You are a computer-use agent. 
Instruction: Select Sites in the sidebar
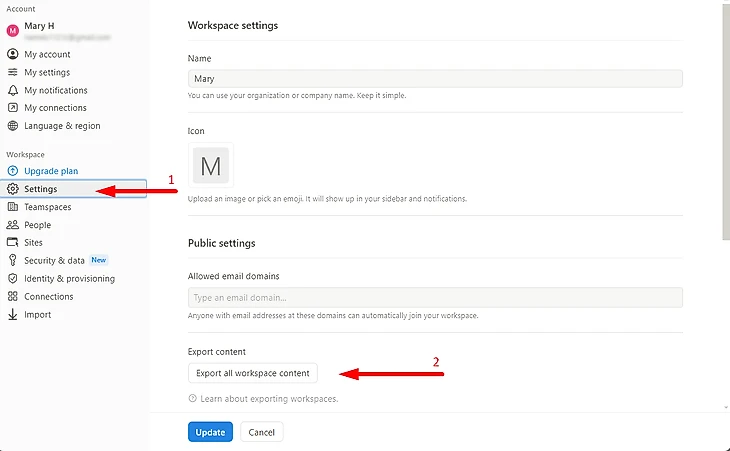coord(33,242)
